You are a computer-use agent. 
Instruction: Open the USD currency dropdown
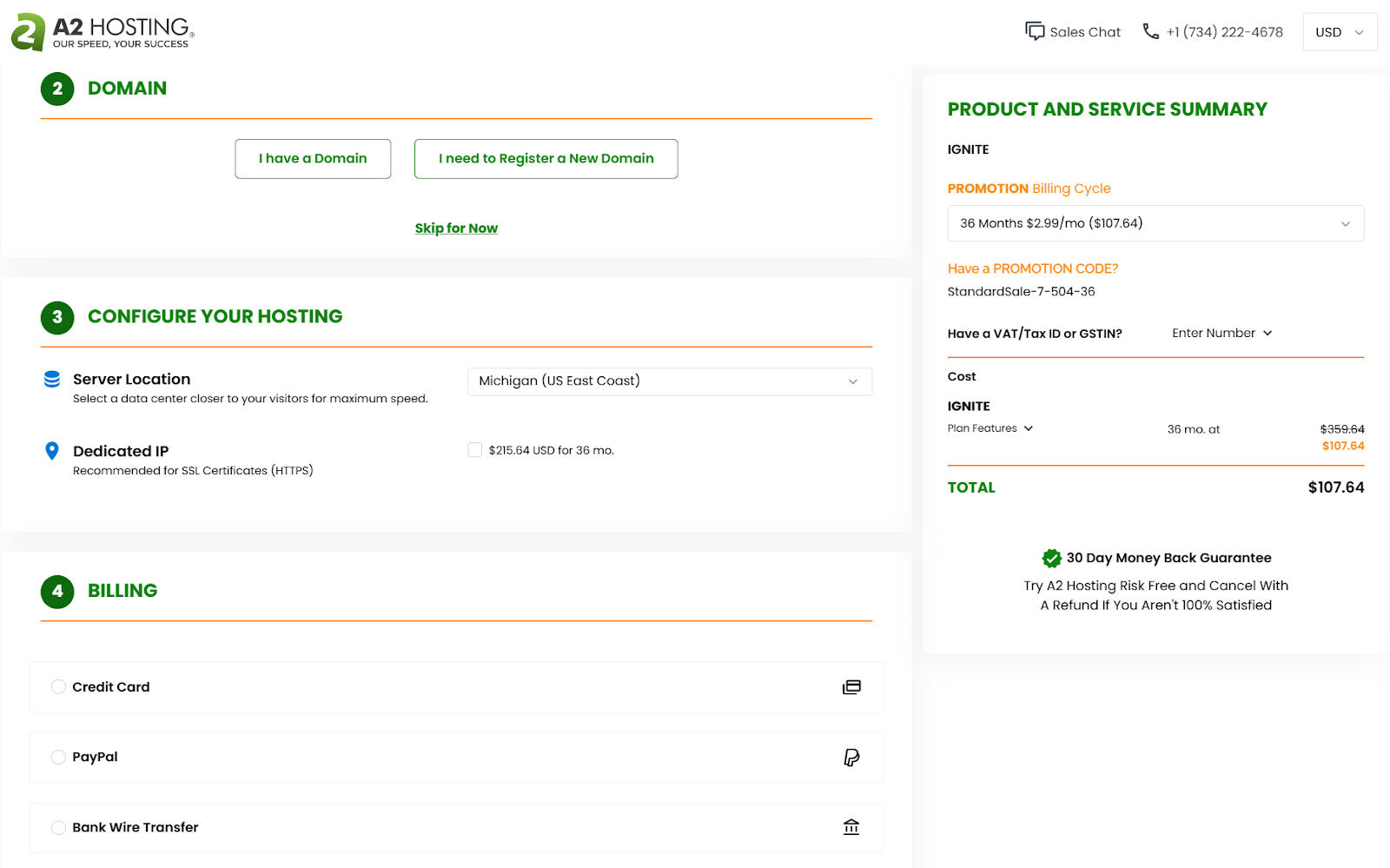1340,31
